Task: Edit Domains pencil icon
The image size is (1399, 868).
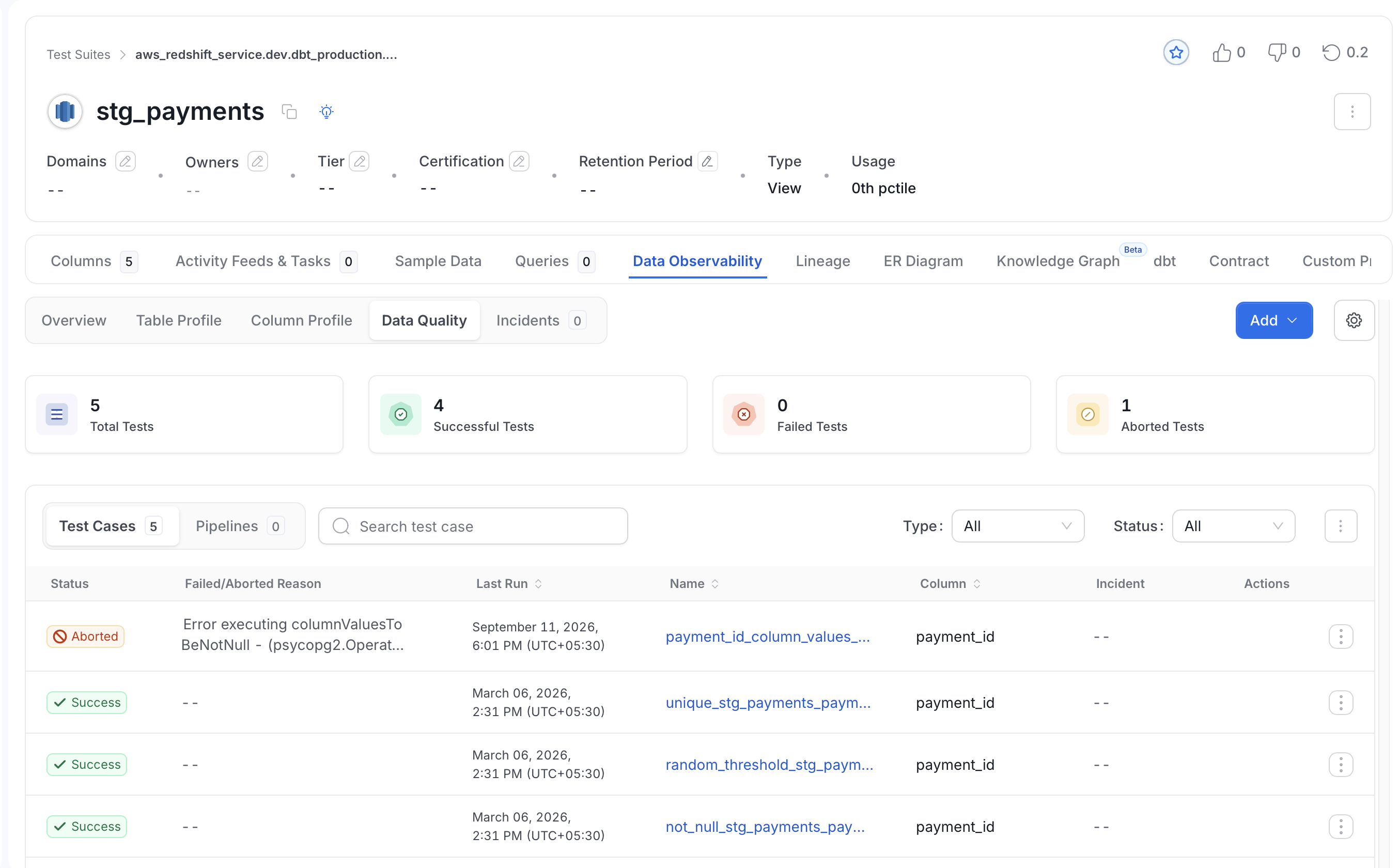Action: (125, 161)
